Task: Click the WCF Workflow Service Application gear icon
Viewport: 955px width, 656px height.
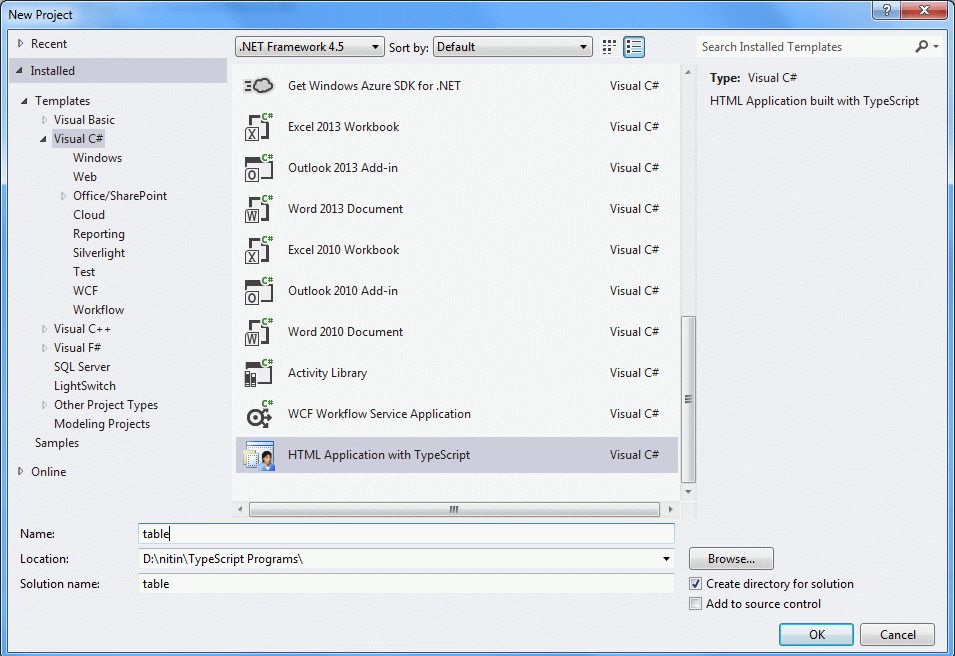Action: pyautogui.click(x=259, y=414)
